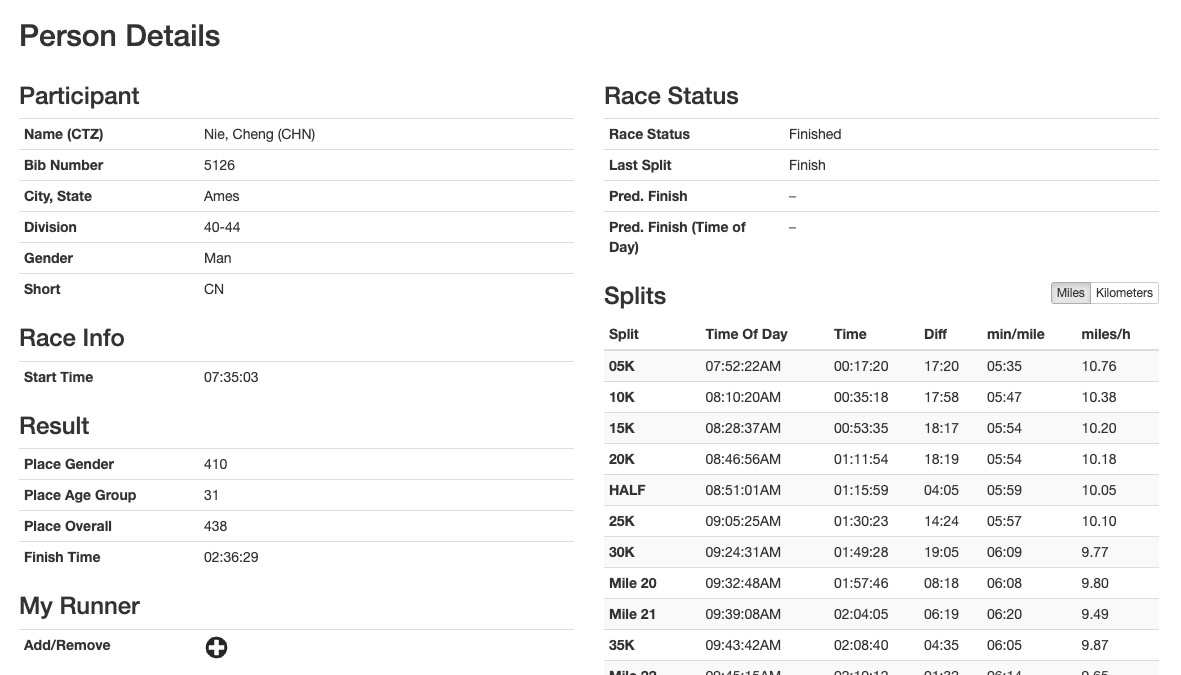Select bib number value "5126"

click(219, 165)
